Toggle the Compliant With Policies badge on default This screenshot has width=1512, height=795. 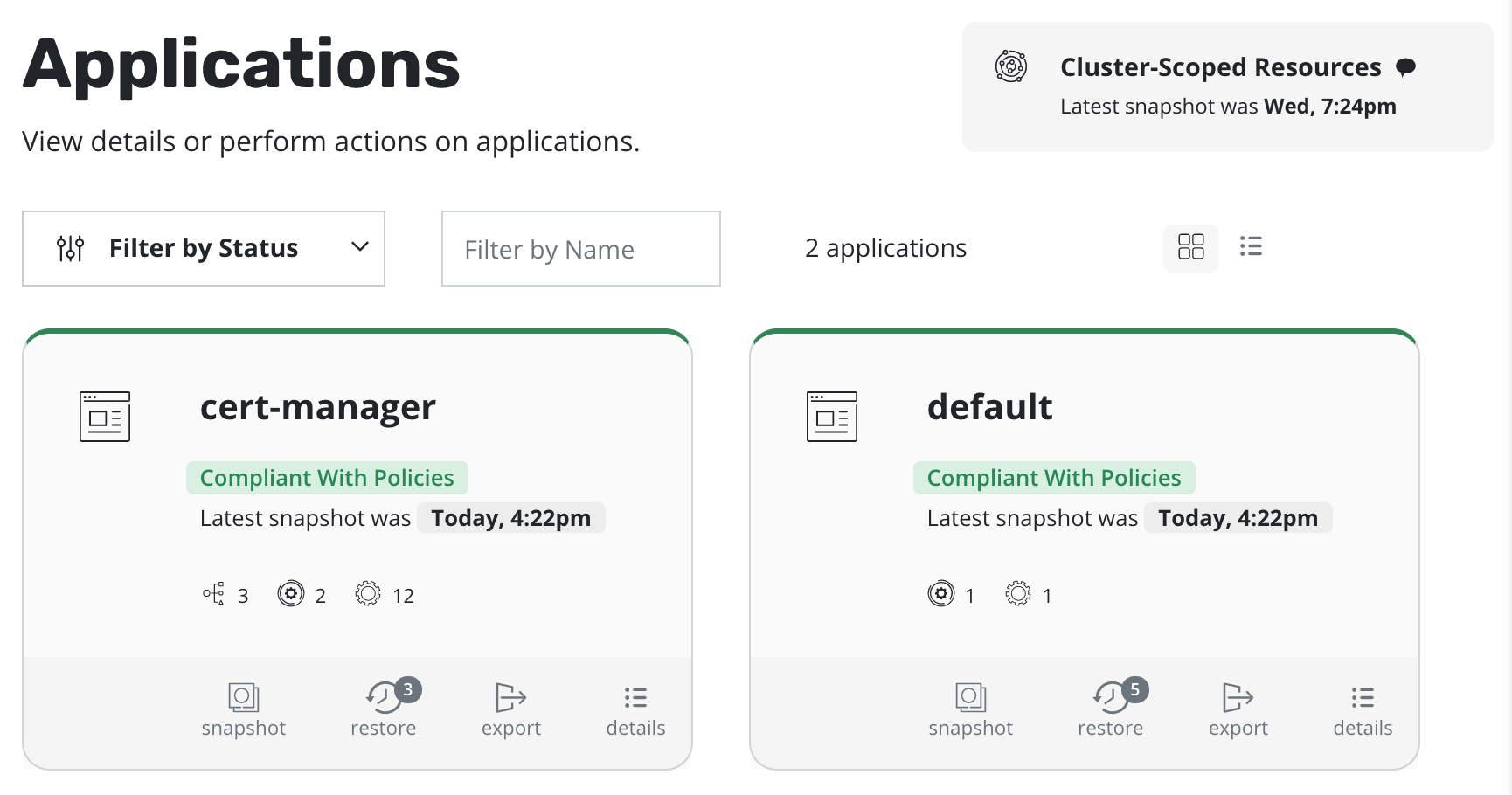(x=1054, y=477)
